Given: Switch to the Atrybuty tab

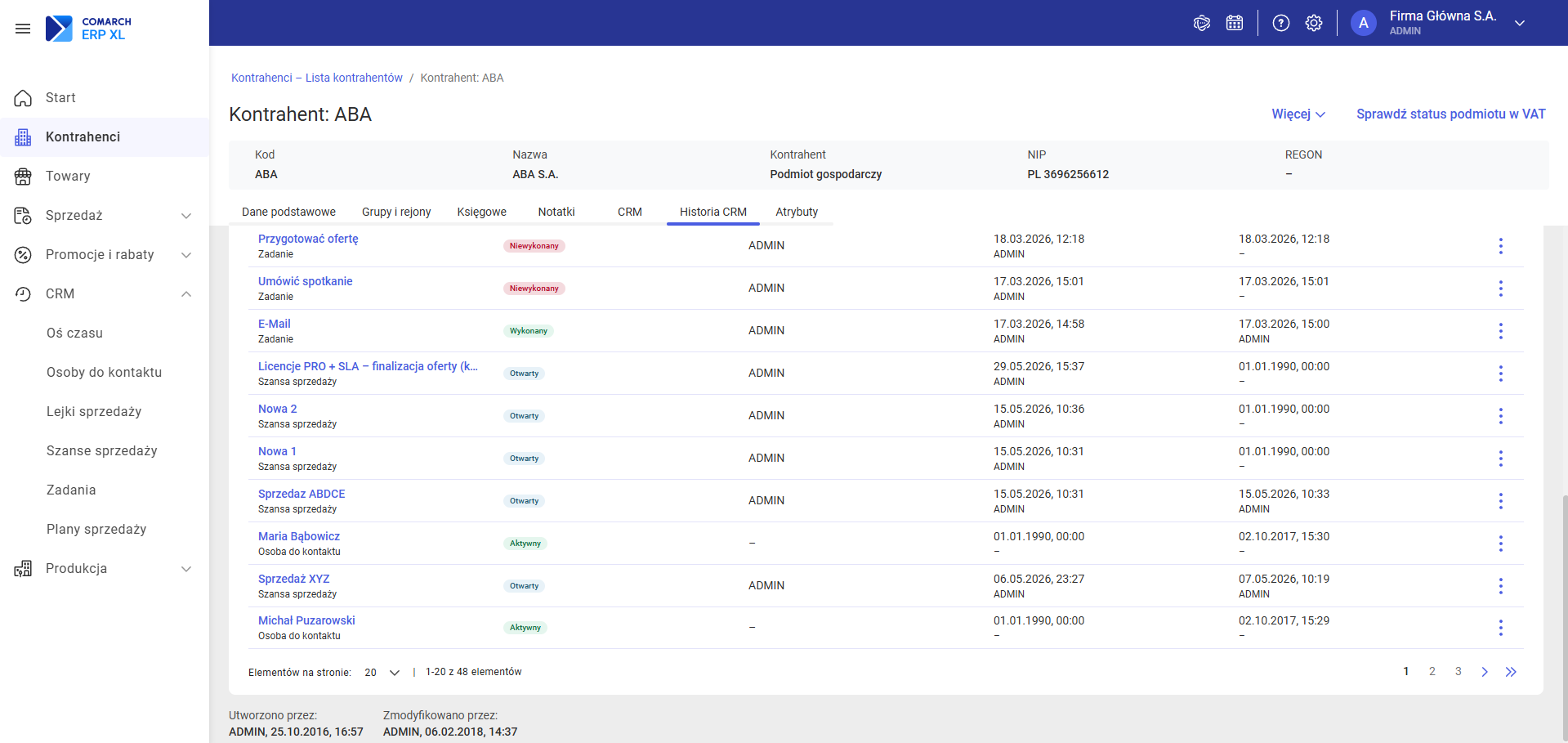Looking at the screenshot, I should tap(797, 212).
